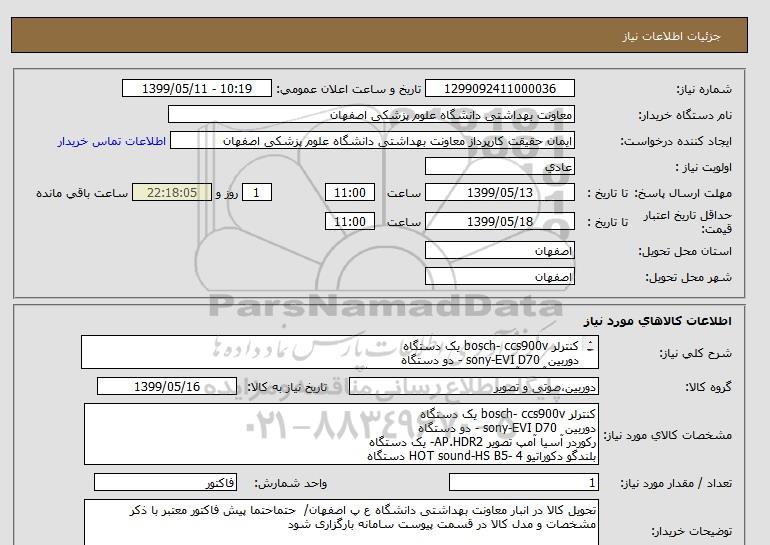Click the delivery province field اصفهان
The image size is (770, 545).
(x=499, y=251)
